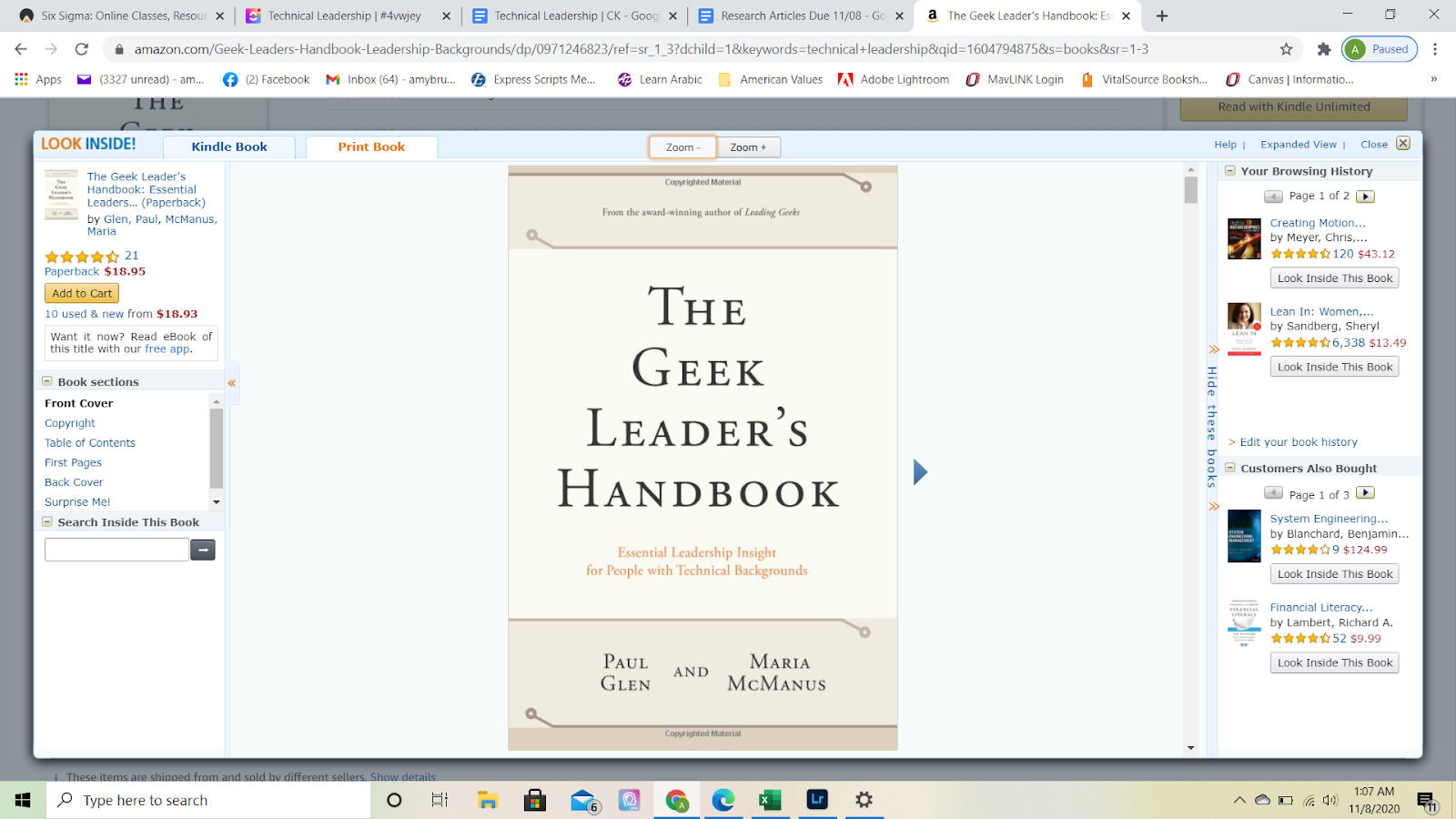1456x819 pixels.
Task: Switch to Technical Leadership #4vwjey tab
Action: [346, 15]
